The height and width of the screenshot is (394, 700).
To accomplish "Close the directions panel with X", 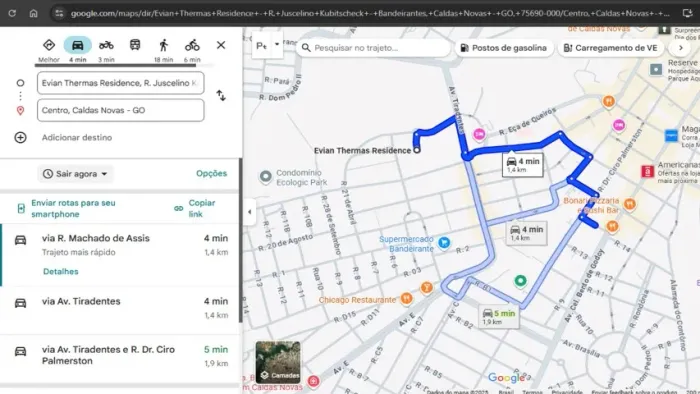I will (221, 45).
